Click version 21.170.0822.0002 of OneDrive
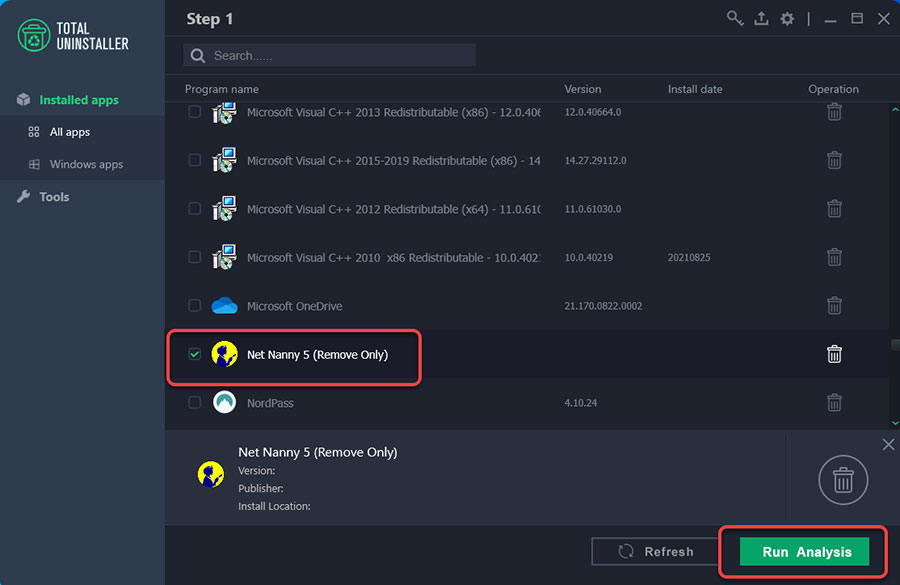This screenshot has width=900, height=585. click(x=603, y=306)
